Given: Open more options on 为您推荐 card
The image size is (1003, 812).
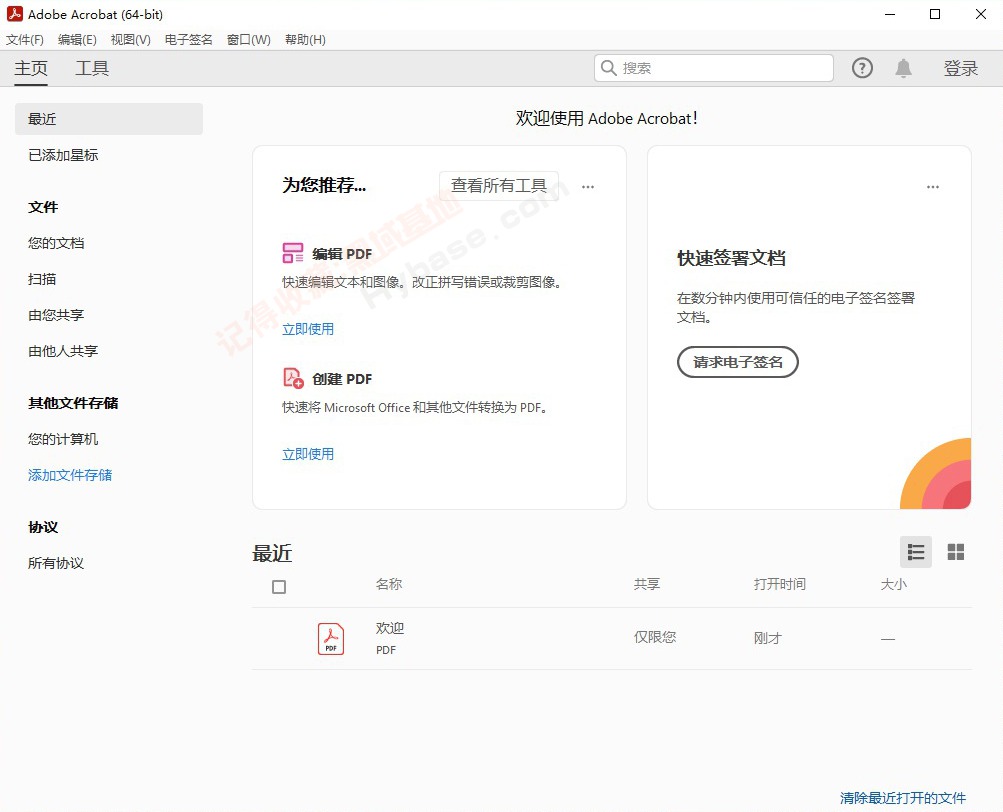Looking at the screenshot, I should [588, 187].
